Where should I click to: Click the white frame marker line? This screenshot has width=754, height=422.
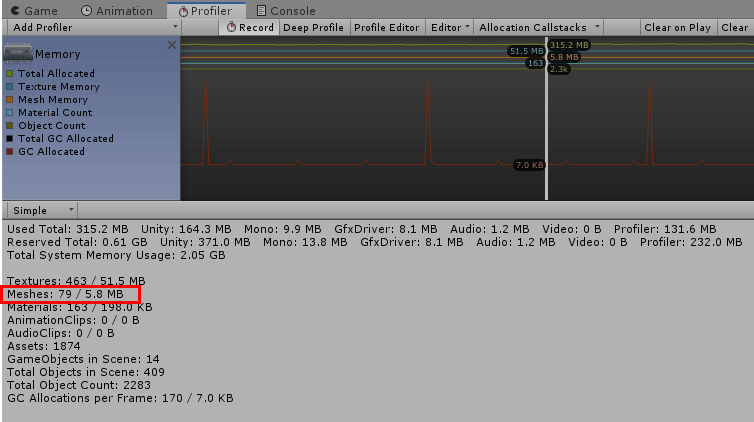546,118
